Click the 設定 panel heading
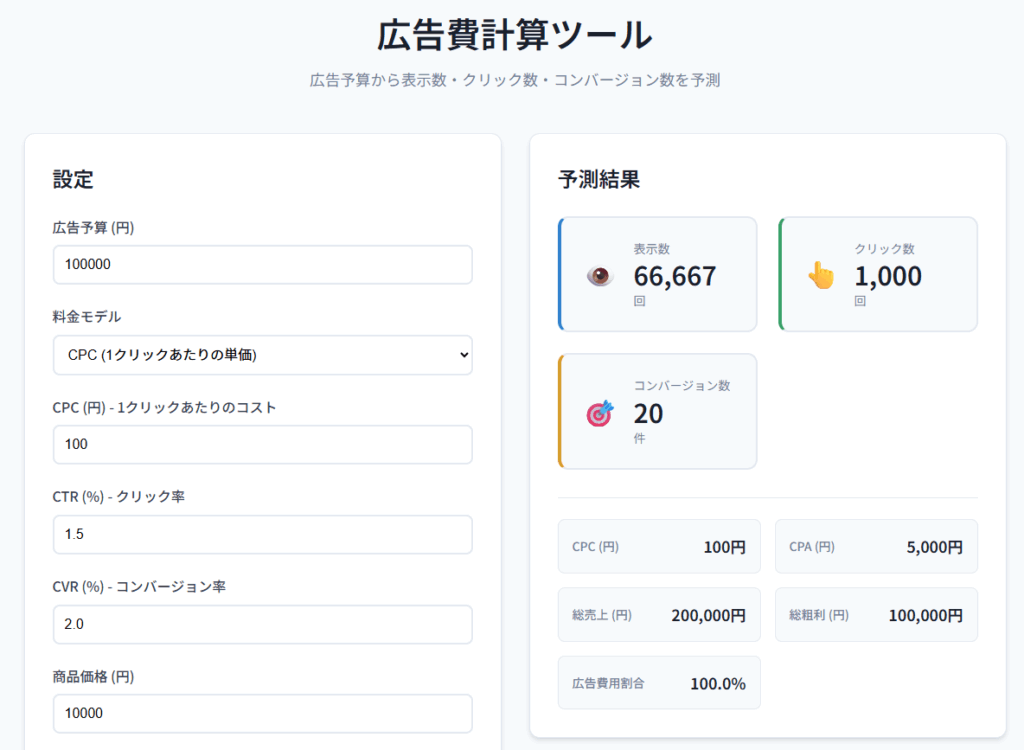 pyautogui.click(x=73, y=180)
